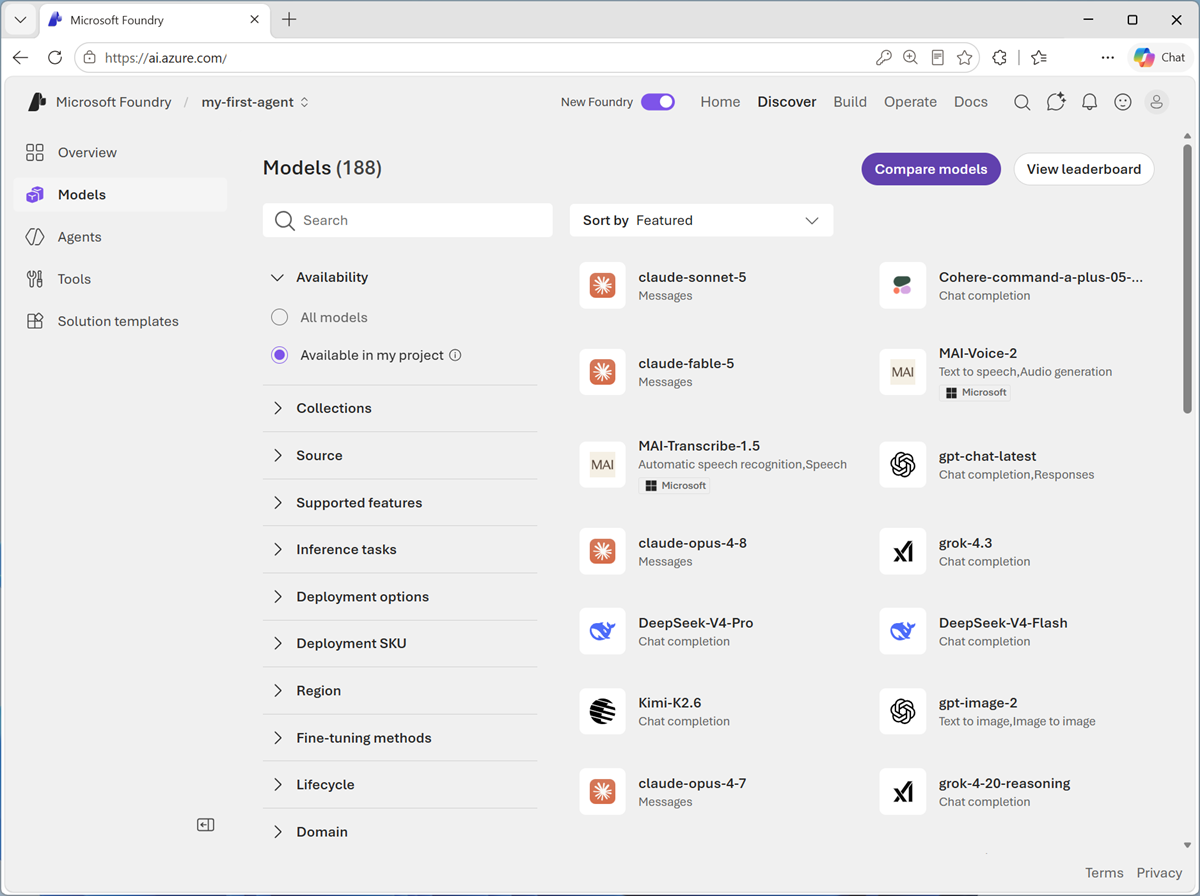This screenshot has height=896, width=1200.
Task: Expand the Supported features filter
Action: point(400,502)
